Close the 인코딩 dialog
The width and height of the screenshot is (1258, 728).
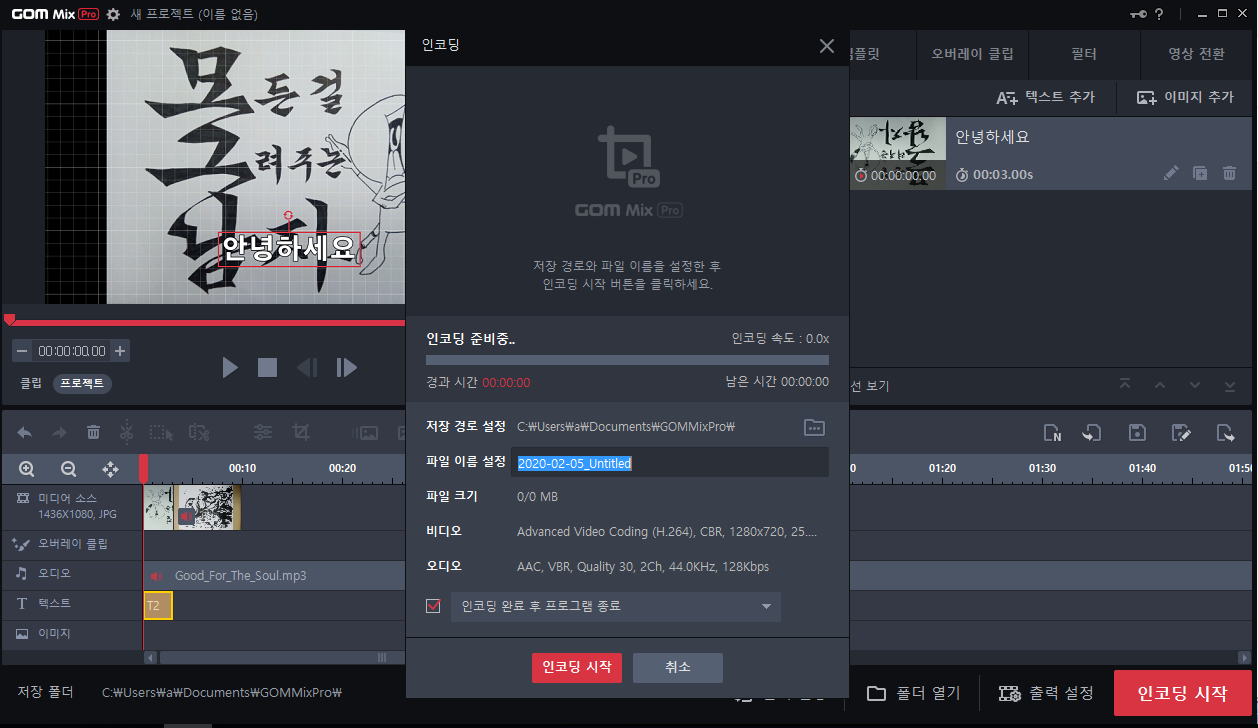(826, 46)
